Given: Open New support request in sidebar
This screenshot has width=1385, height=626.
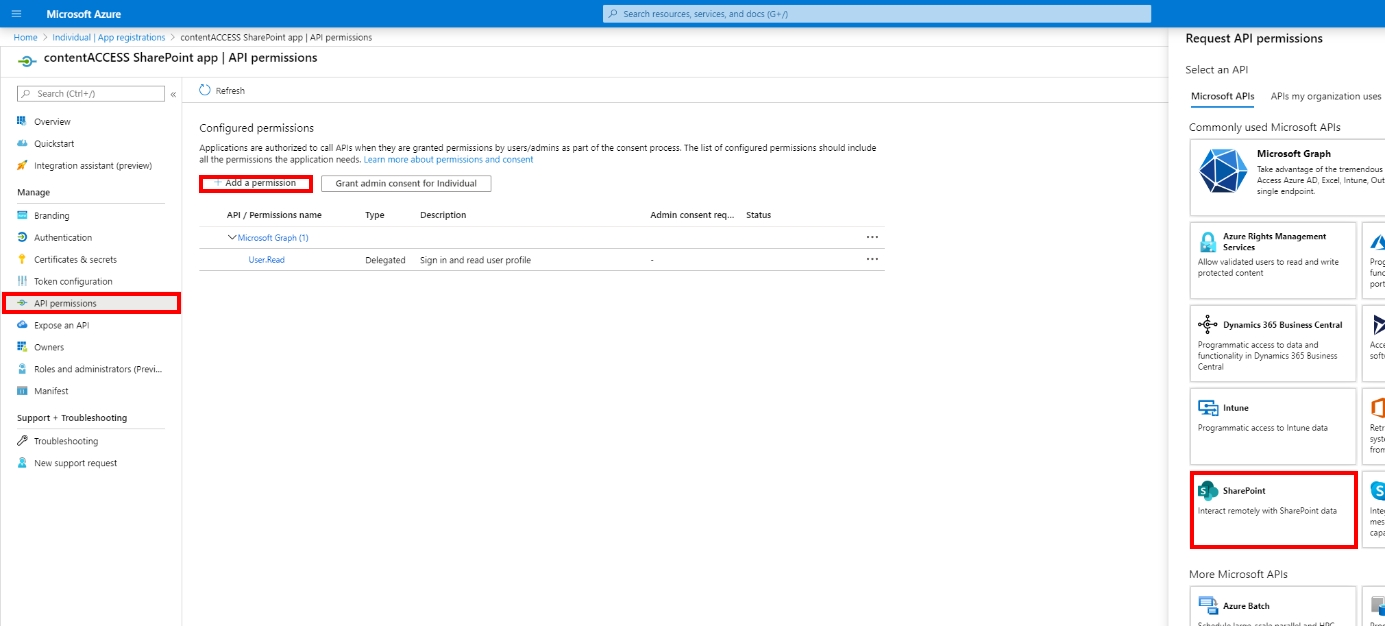Looking at the screenshot, I should point(76,463).
